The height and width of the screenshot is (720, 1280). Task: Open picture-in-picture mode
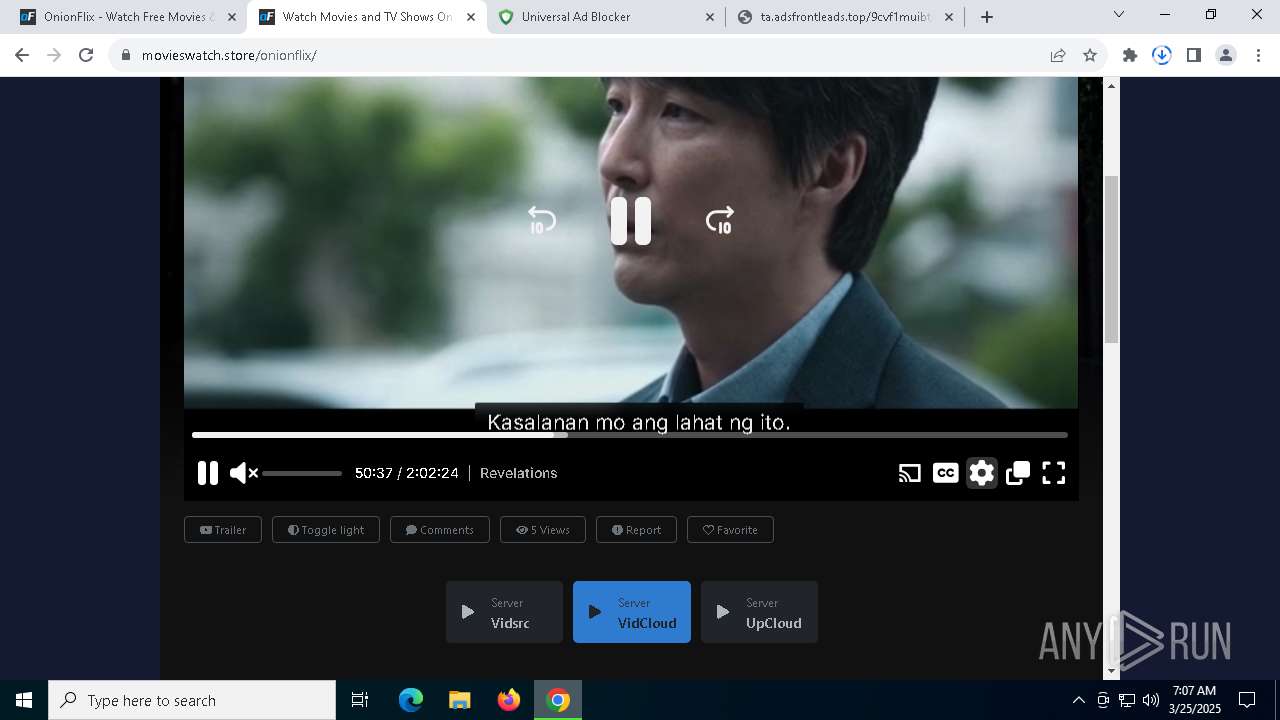(1018, 473)
